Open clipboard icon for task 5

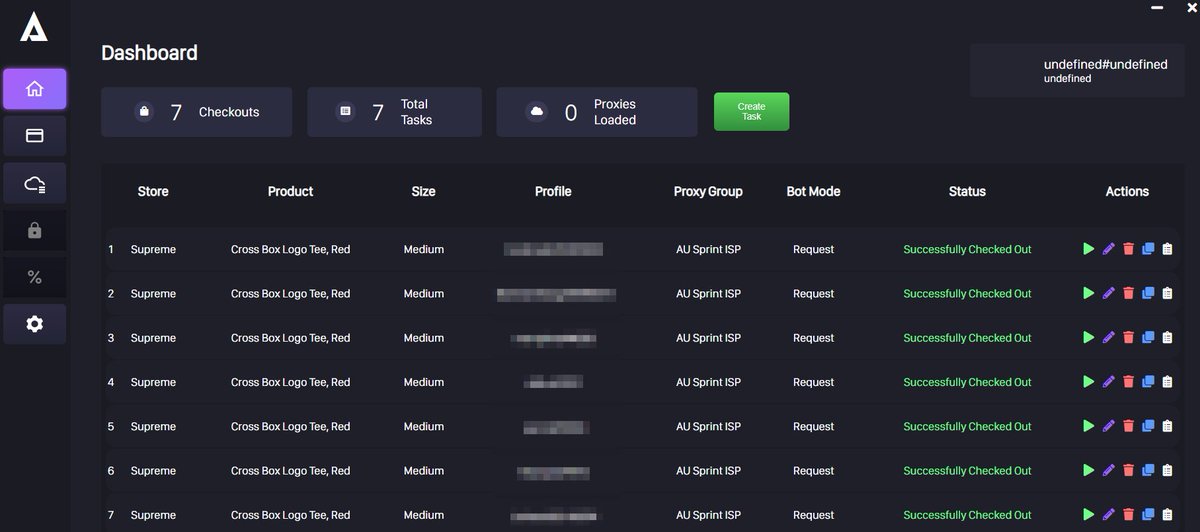point(1167,426)
